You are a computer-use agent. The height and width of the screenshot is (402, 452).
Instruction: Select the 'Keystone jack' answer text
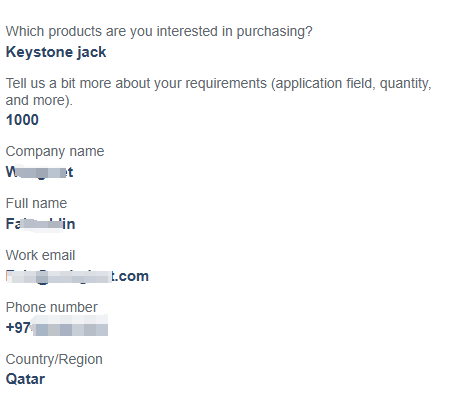pyautogui.click(x=56, y=52)
